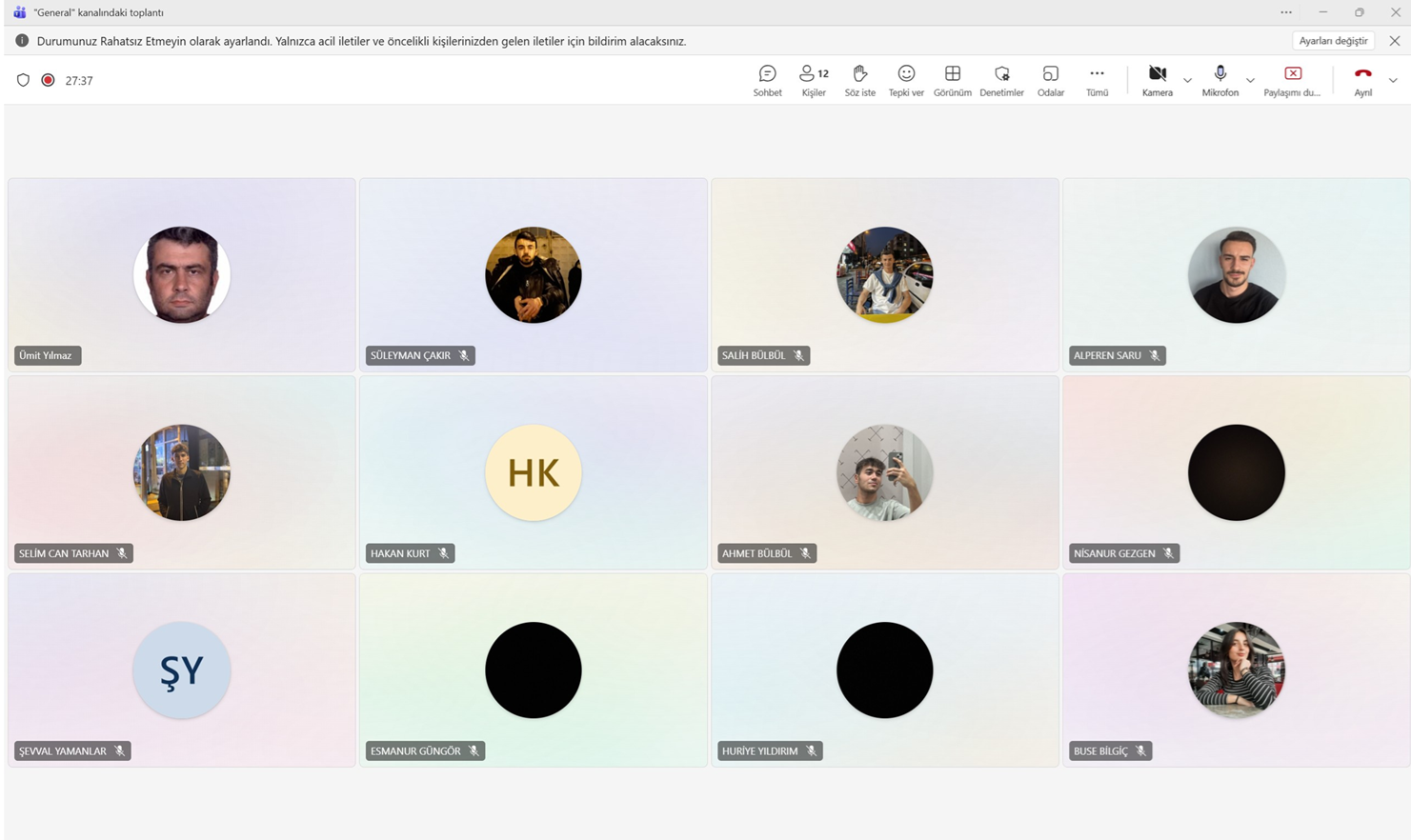The image size is (1411, 840).
Task: Show the Kişiler participants list
Action: [x=814, y=81]
